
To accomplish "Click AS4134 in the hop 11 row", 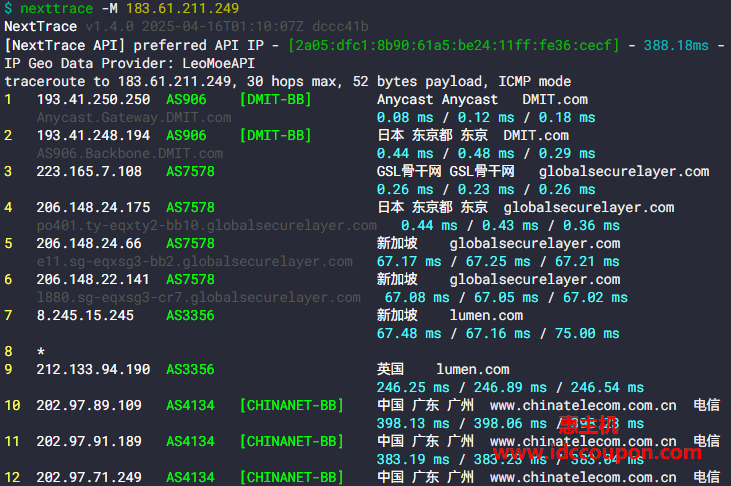I will click(x=190, y=441).
